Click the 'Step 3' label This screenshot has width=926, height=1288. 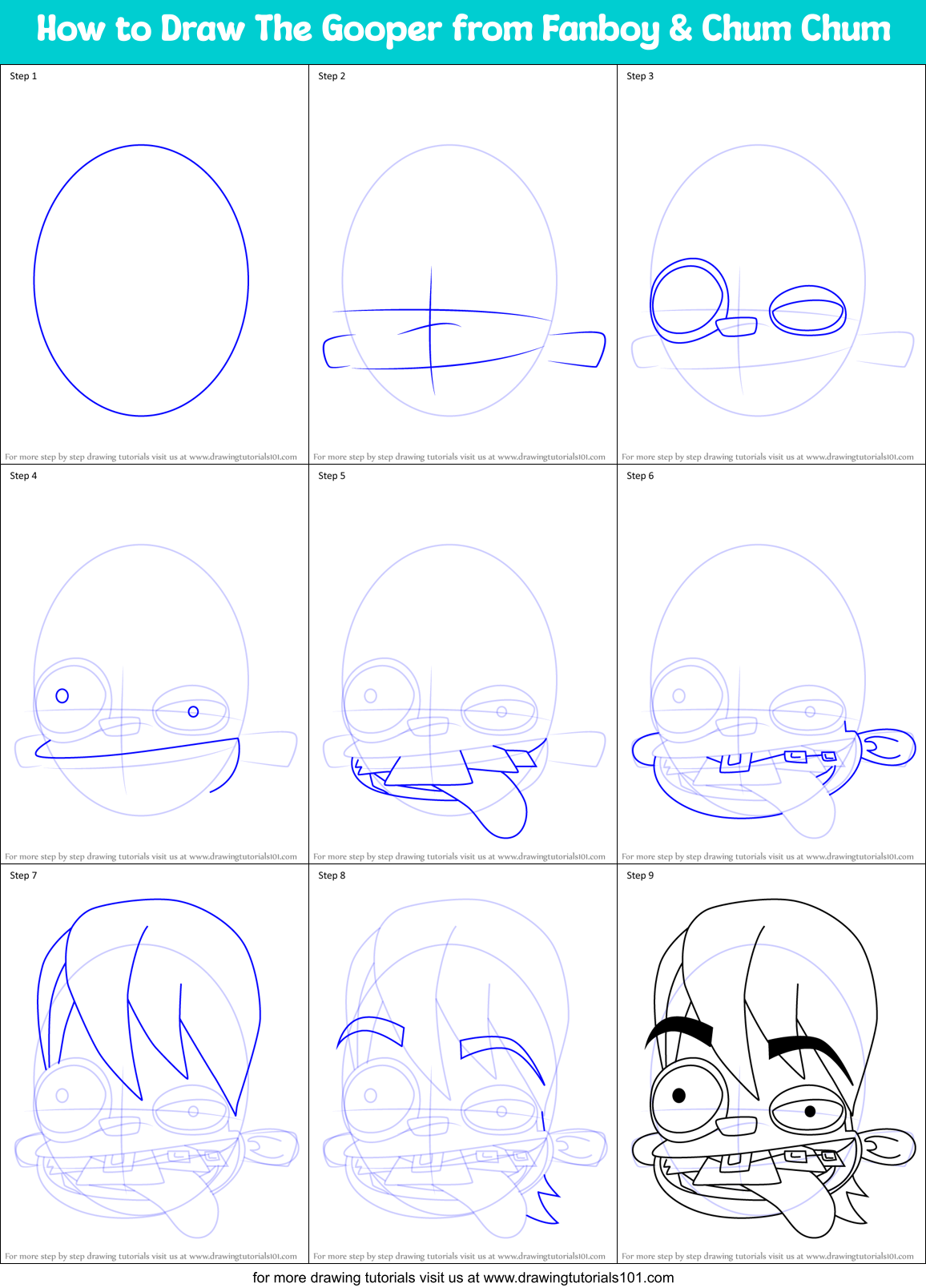(640, 76)
